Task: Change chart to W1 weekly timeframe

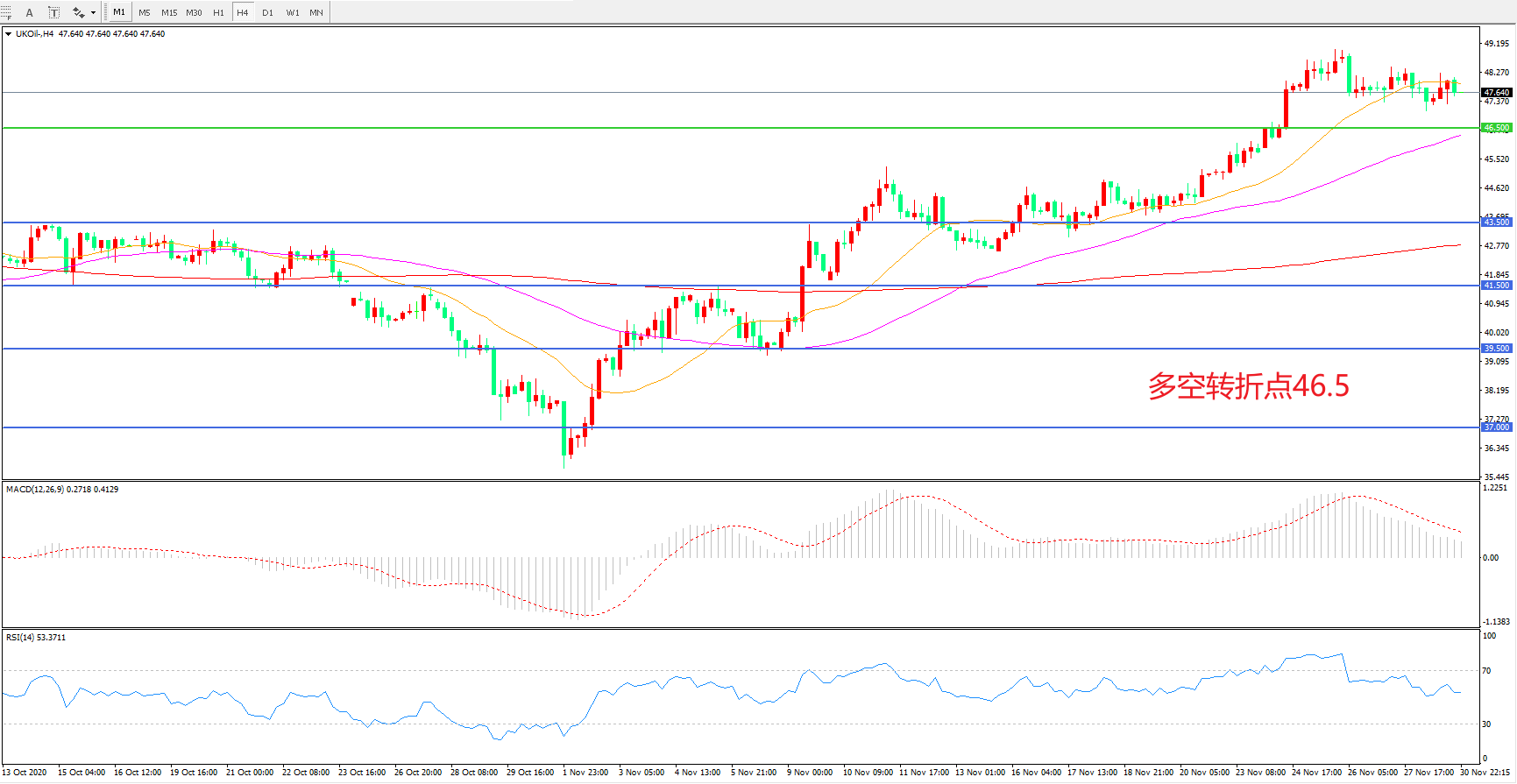Action: [x=293, y=12]
